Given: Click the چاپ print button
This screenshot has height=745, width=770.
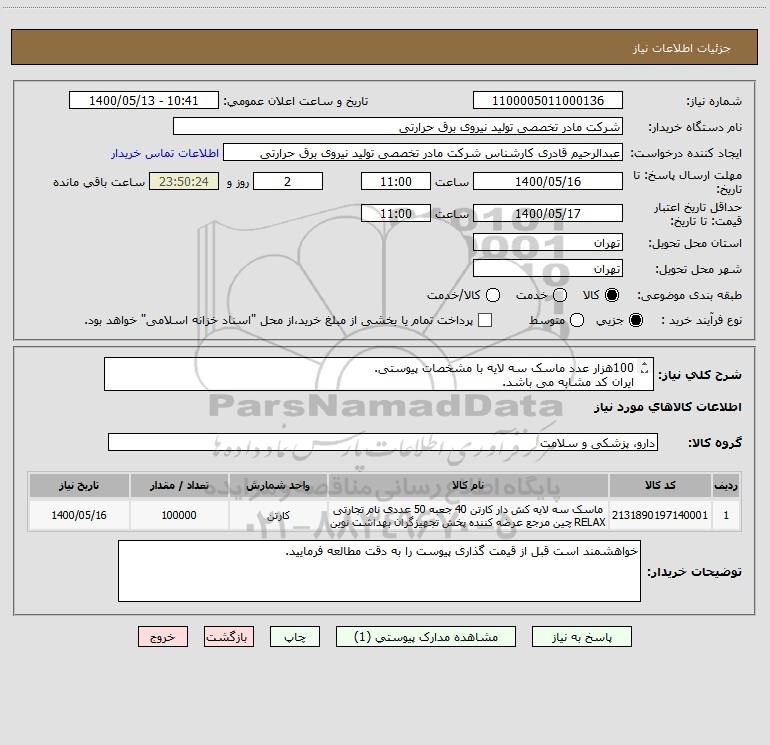Looking at the screenshot, I should coord(295,636).
